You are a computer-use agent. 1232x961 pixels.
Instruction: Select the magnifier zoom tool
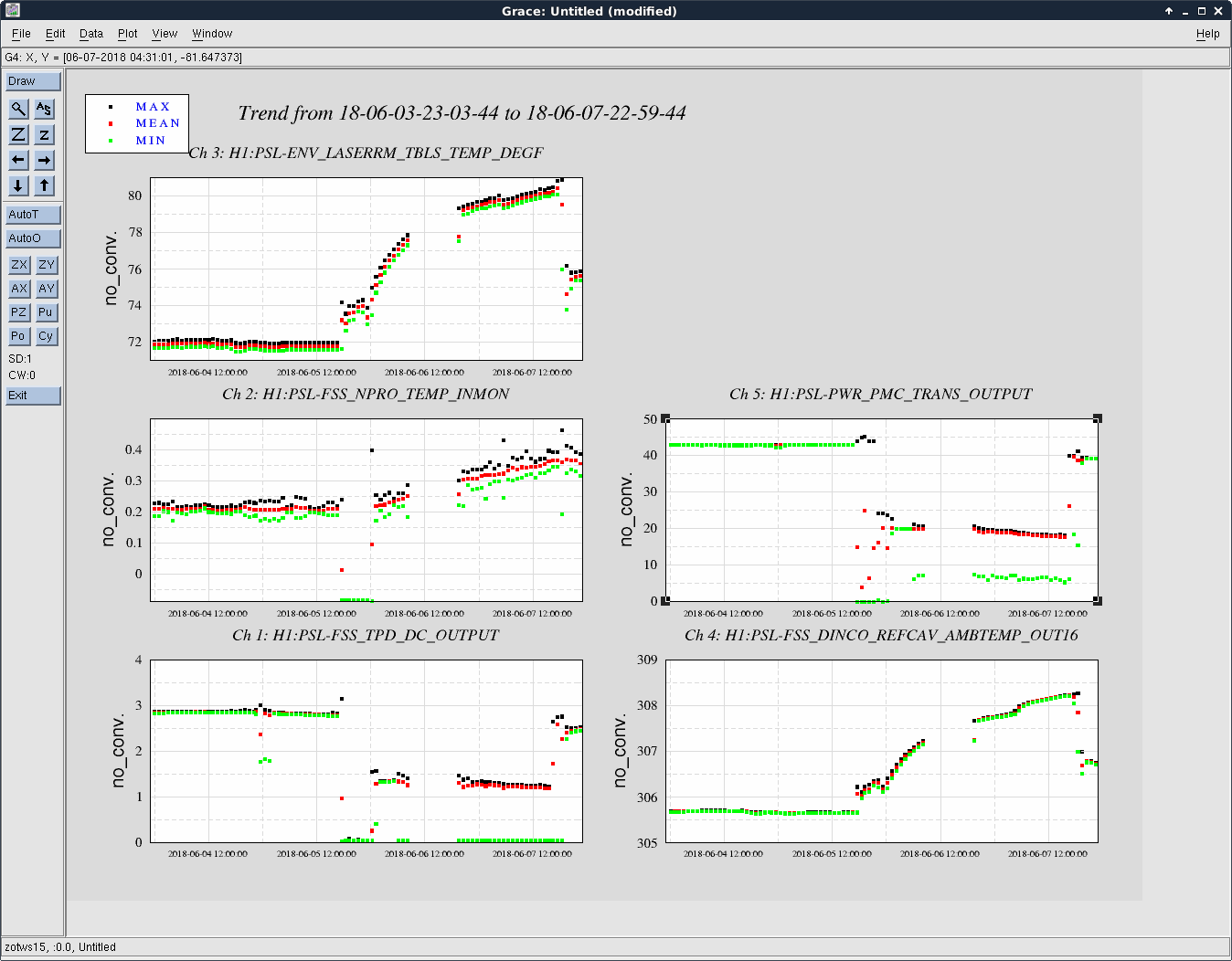point(18,109)
